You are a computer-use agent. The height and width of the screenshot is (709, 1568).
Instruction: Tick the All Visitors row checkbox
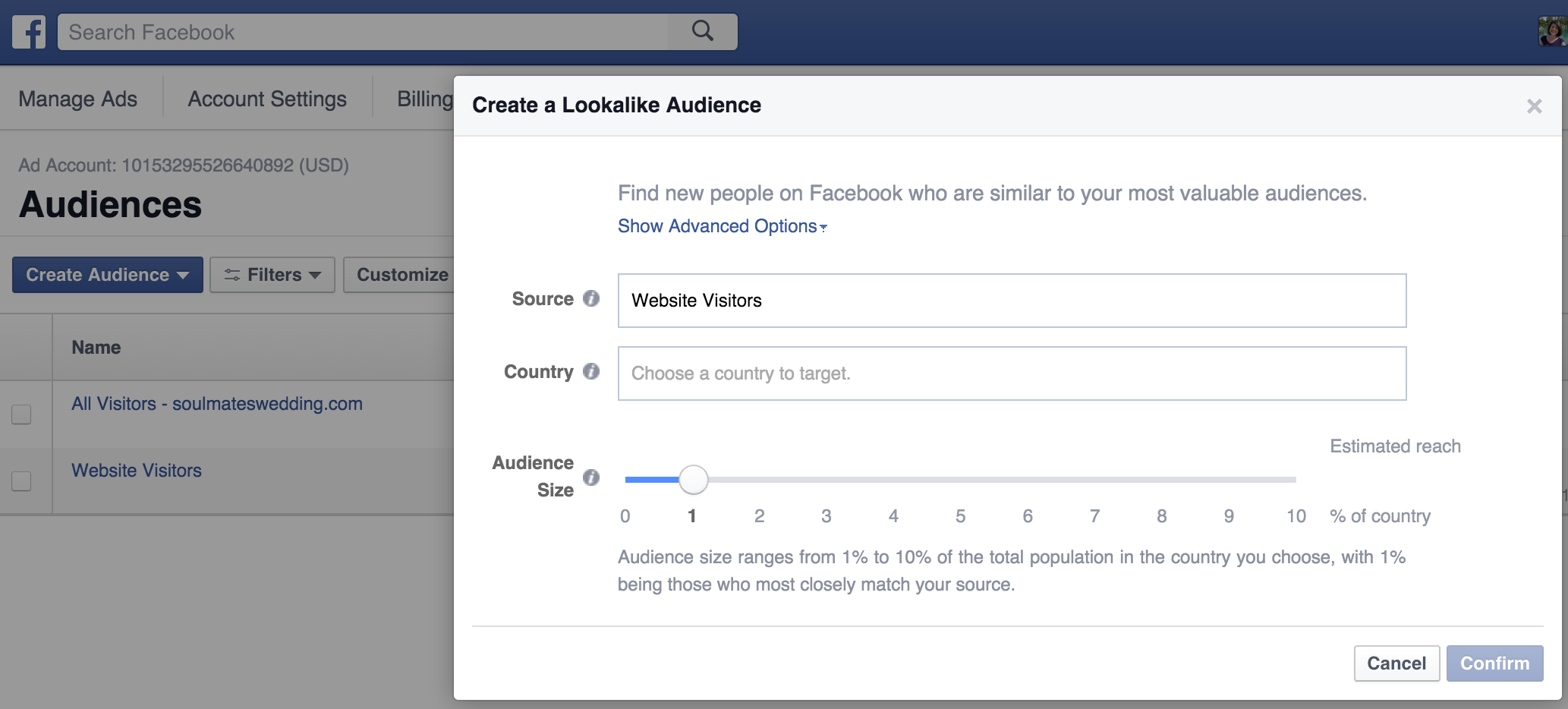pyautogui.click(x=21, y=414)
